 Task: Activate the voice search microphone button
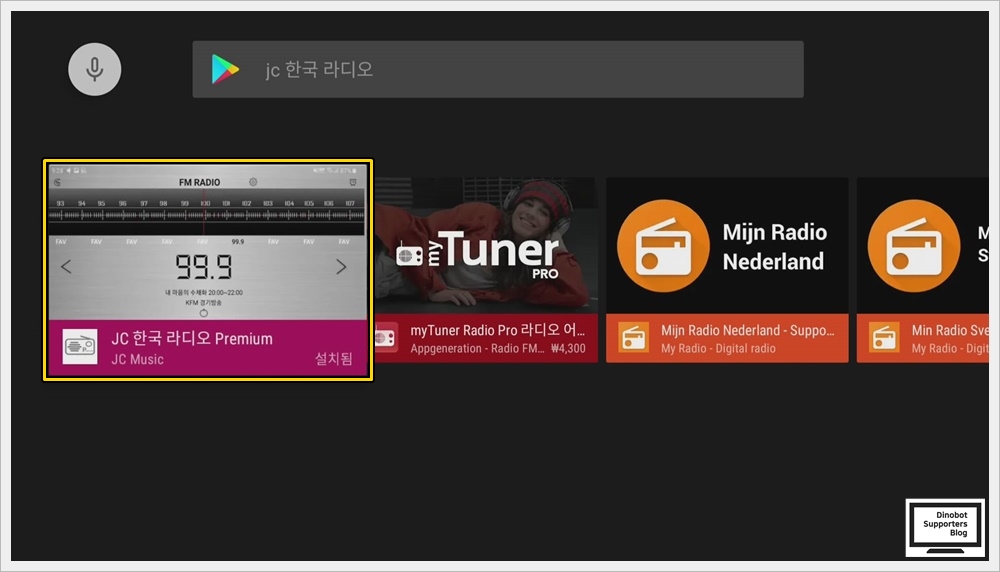point(94,70)
